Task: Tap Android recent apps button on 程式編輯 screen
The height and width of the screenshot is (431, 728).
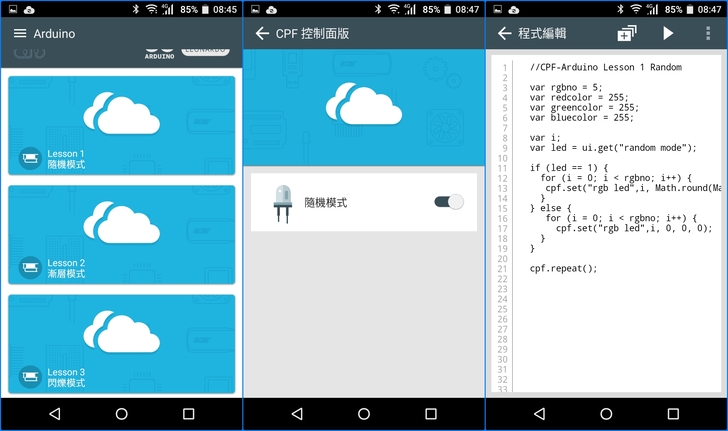Action: click(673, 414)
